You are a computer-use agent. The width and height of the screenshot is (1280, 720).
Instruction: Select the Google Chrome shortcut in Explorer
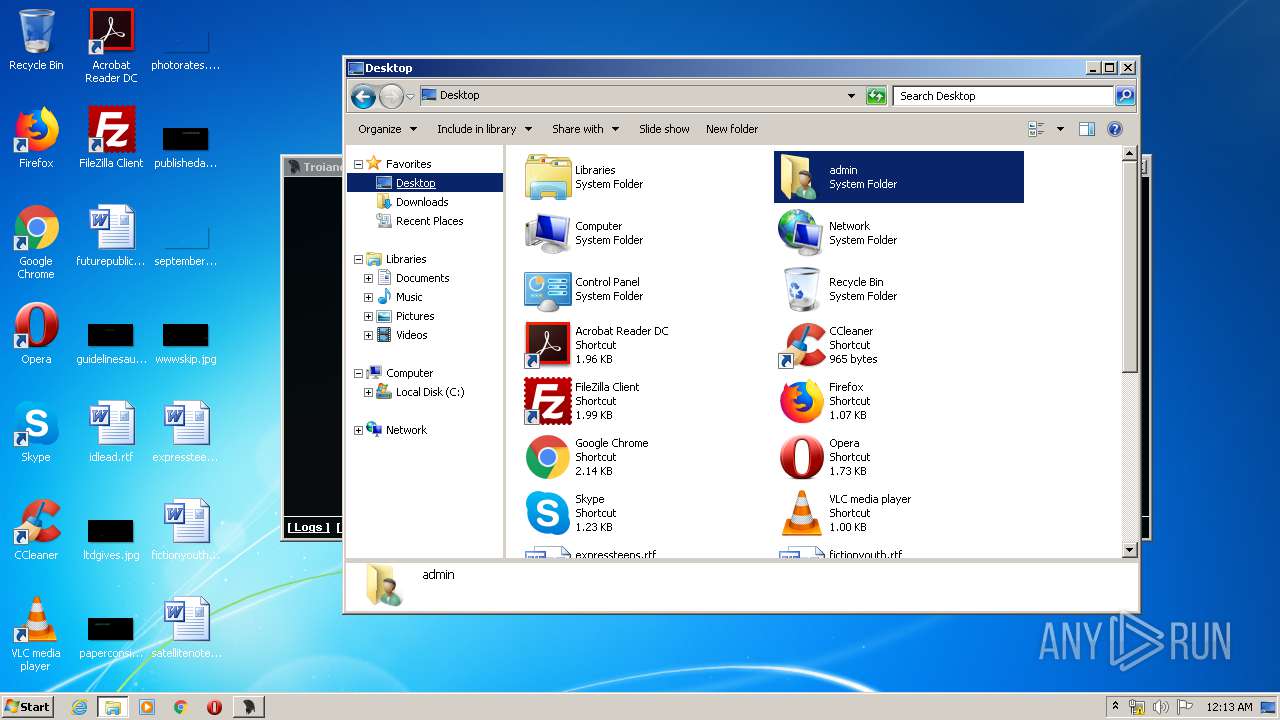coord(547,457)
